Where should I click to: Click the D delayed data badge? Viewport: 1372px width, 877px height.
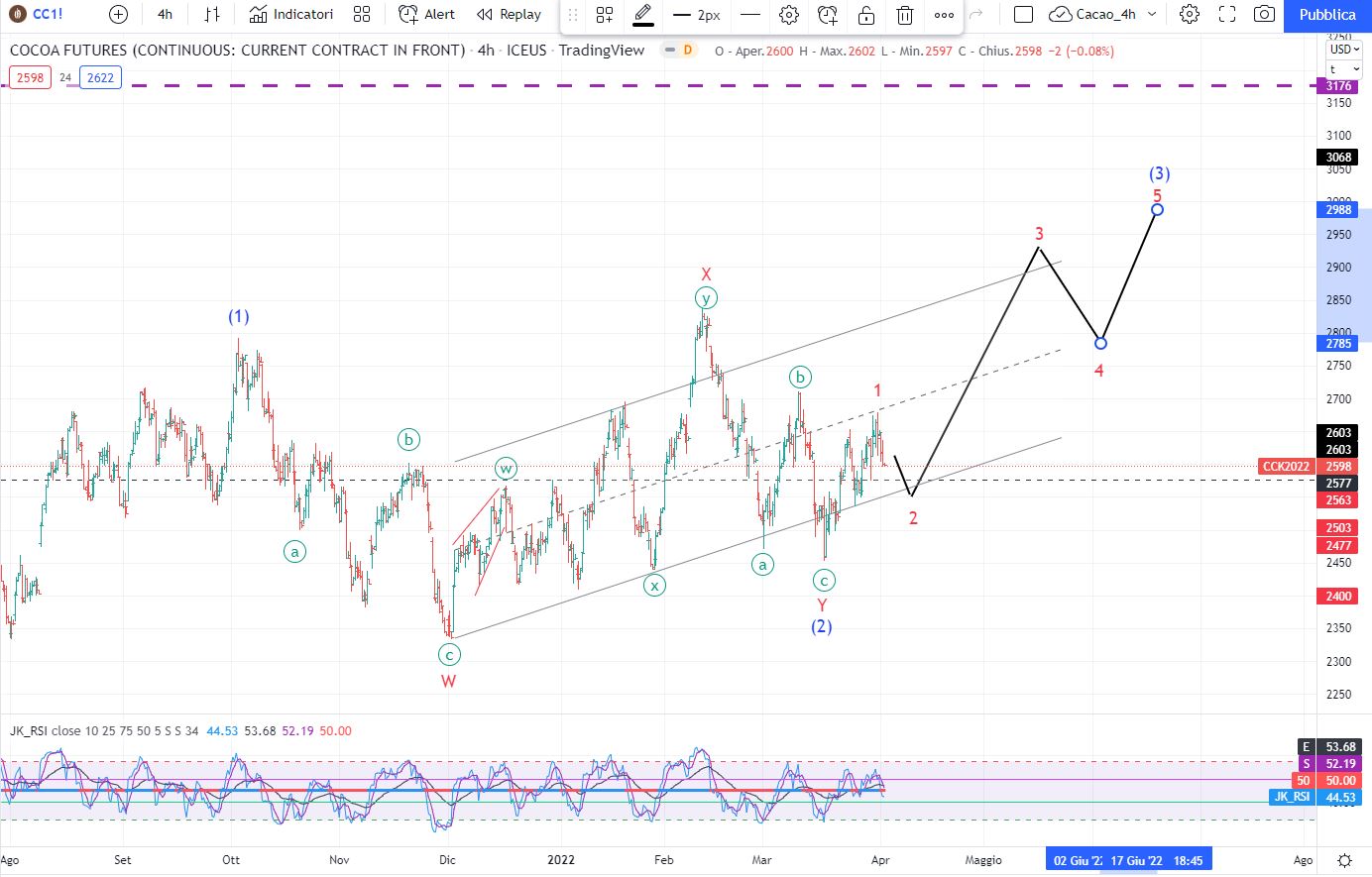pos(688,51)
